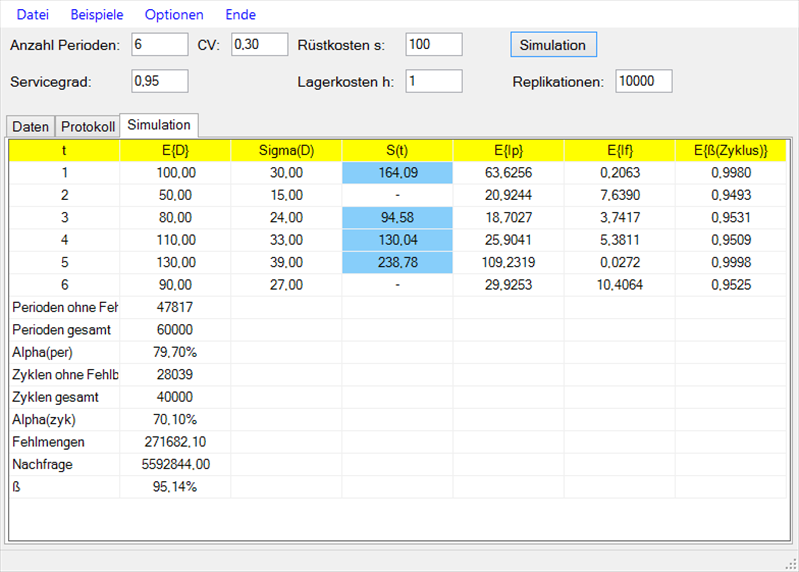
Task: Click the Alpha(per) value 79,70%
Action: (175, 352)
